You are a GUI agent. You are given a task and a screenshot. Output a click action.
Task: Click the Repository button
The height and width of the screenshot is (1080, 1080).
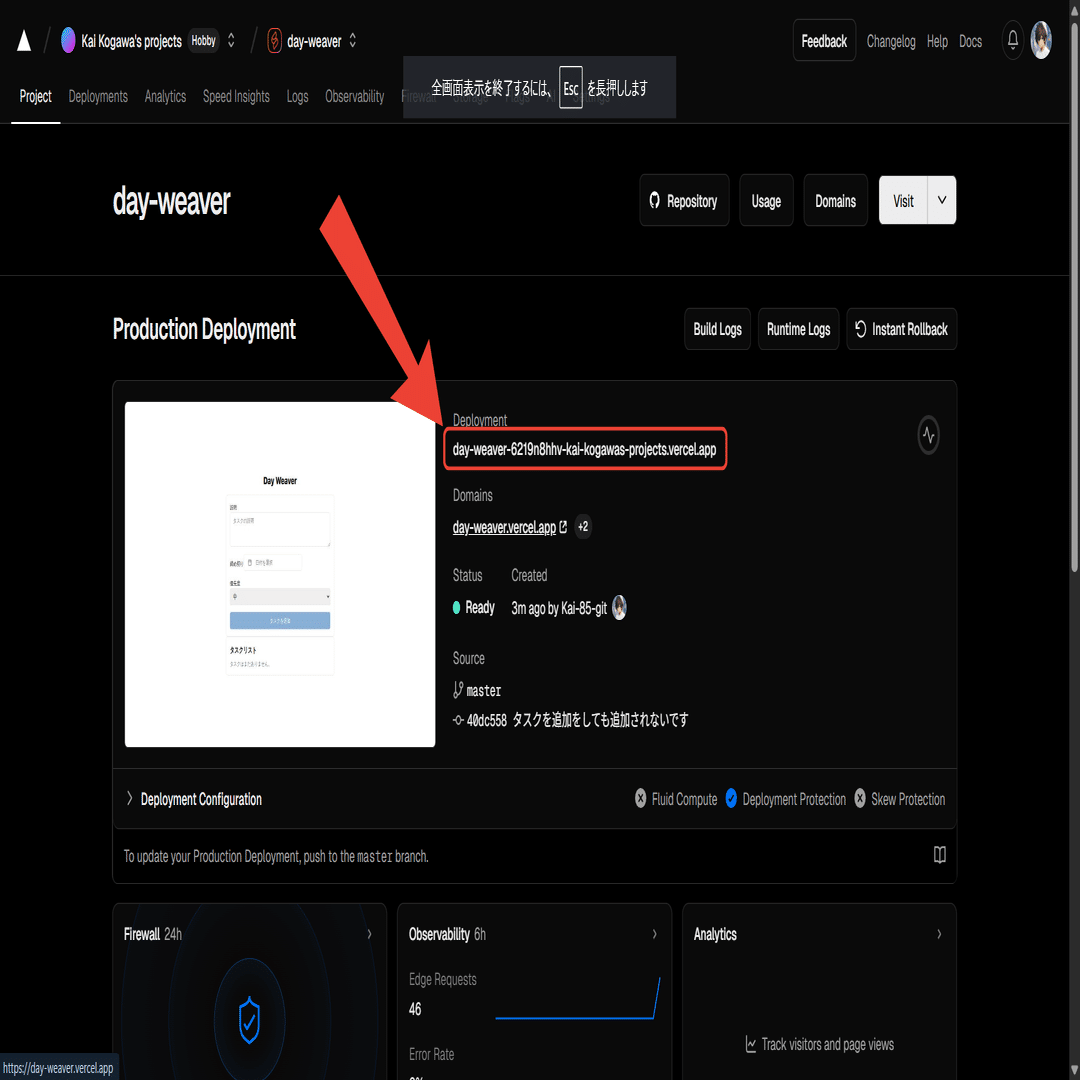point(684,200)
